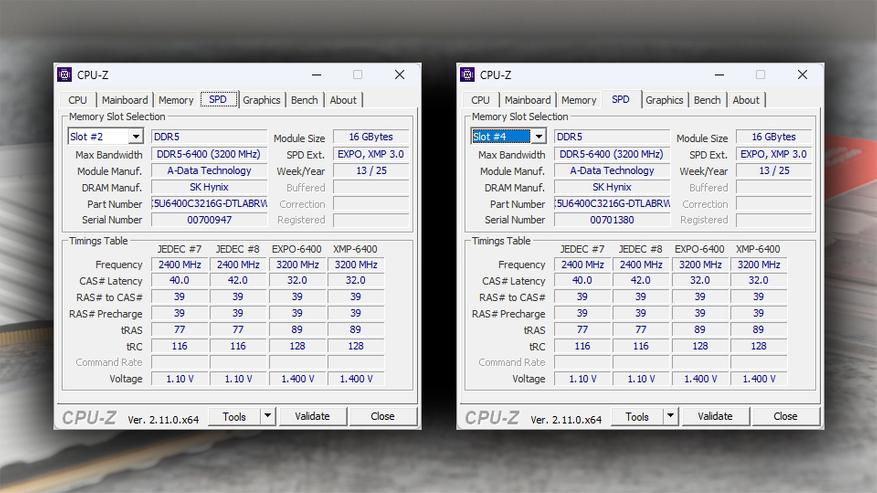Image resolution: width=877 pixels, height=493 pixels.
Task: Open the Bench tab in the left window
Action: [304, 100]
